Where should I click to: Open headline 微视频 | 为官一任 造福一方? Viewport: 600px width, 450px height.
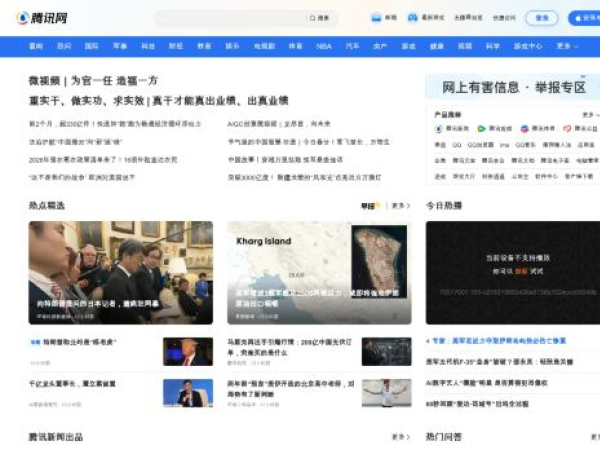point(93,81)
